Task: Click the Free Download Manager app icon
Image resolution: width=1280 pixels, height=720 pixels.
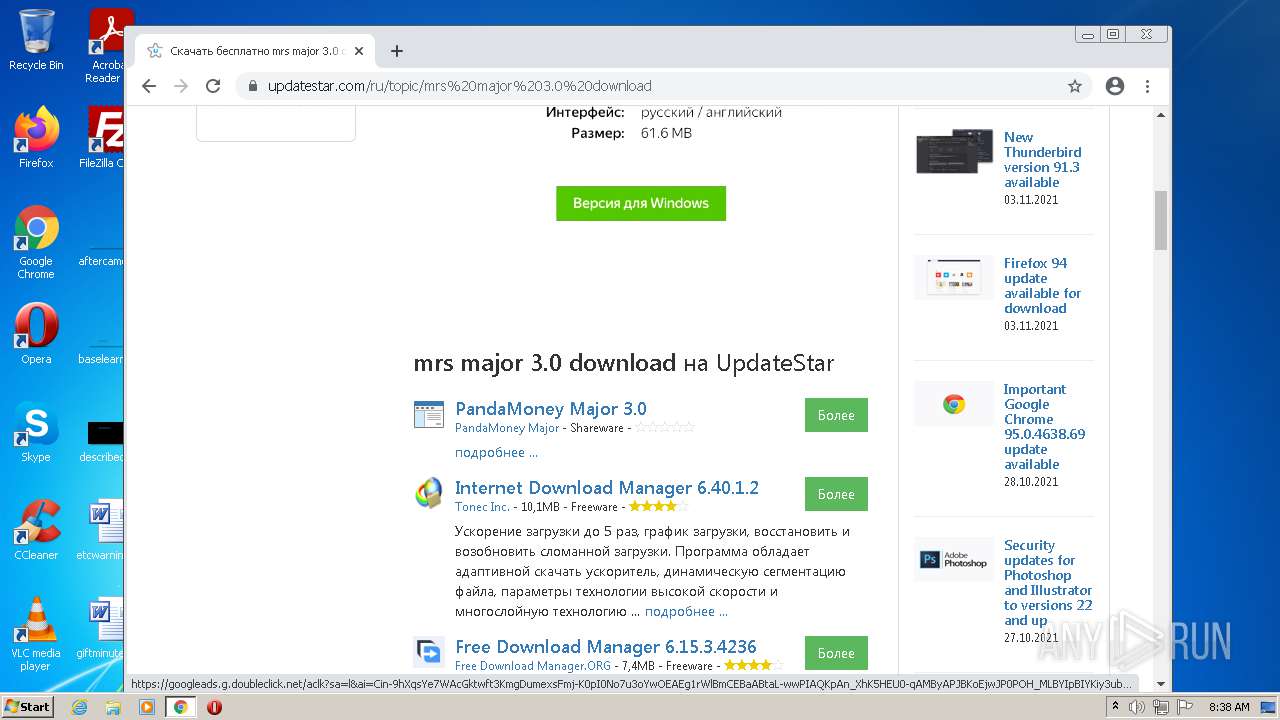Action: pyautogui.click(x=429, y=652)
